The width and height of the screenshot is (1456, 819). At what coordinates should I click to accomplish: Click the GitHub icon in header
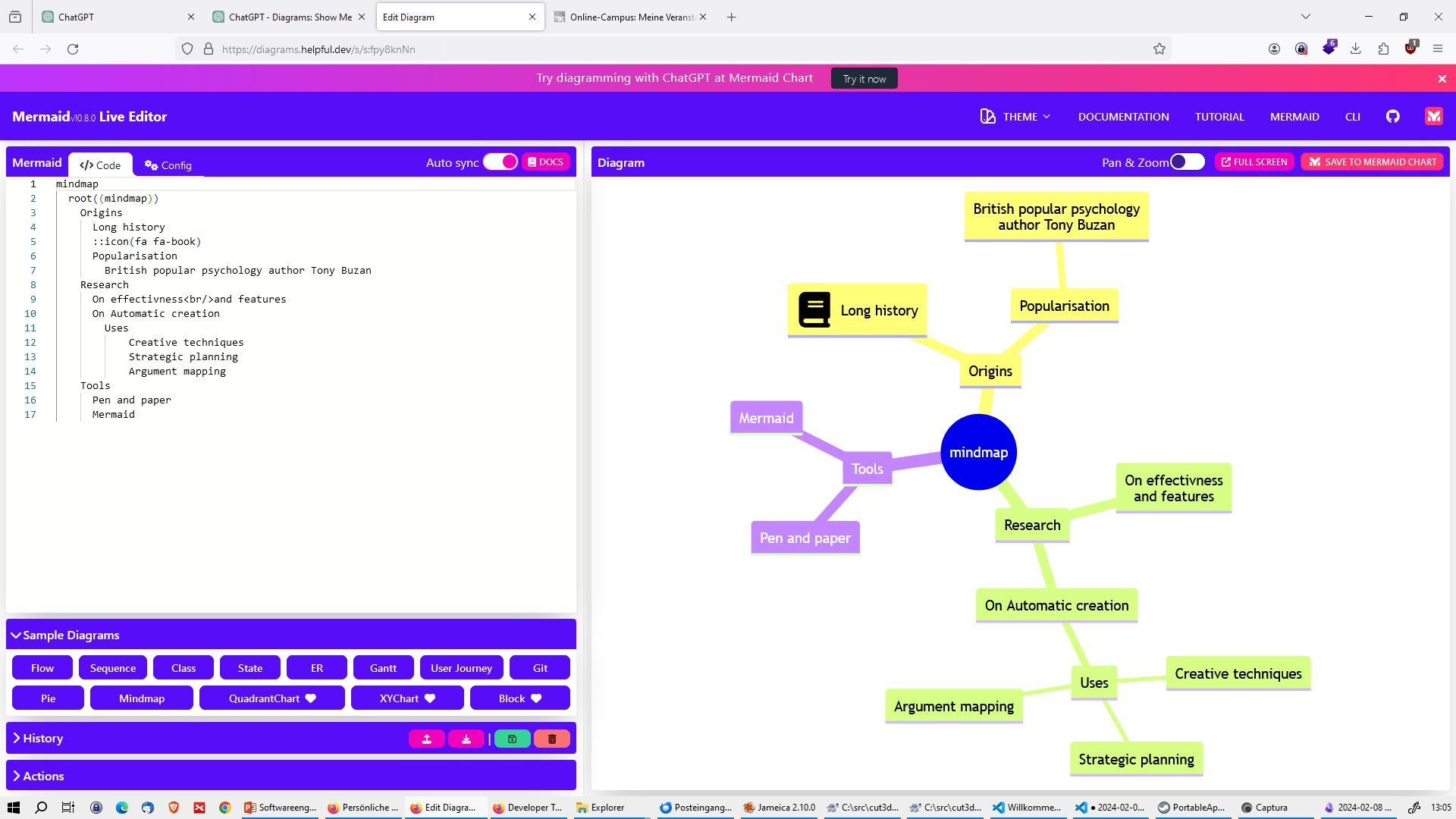(x=1392, y=116)
